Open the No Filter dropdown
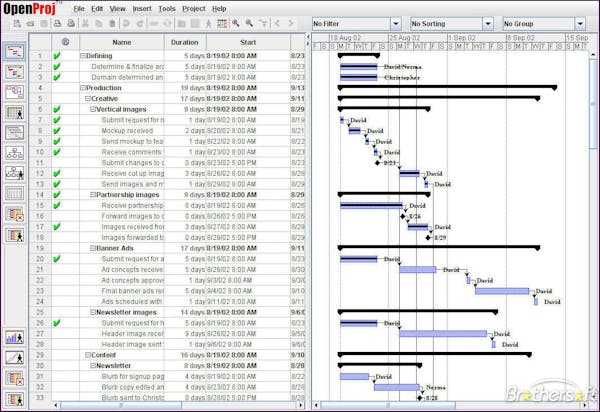Viewport: 600px width, 412px height. (x=396, y=24)
